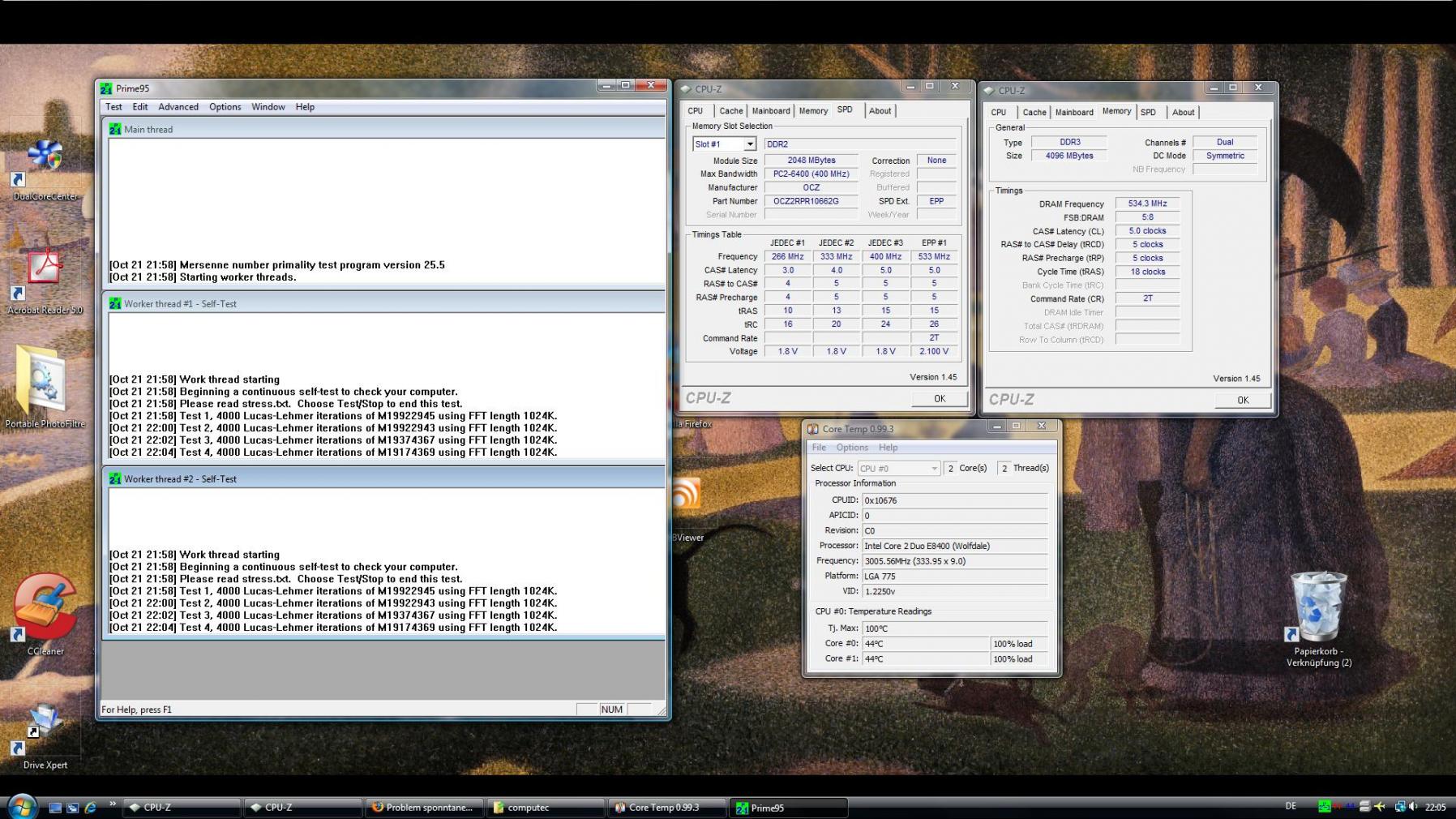The width and height of the screenshot is (1456, 819).
Task: Click the Prime95 title bar icon
Action: [x=106, y=88]
